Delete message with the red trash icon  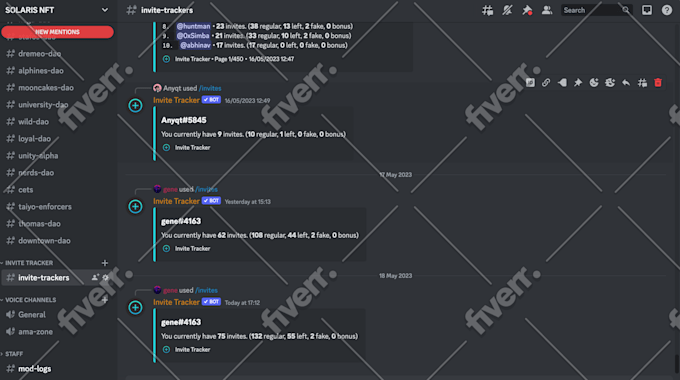658,82
